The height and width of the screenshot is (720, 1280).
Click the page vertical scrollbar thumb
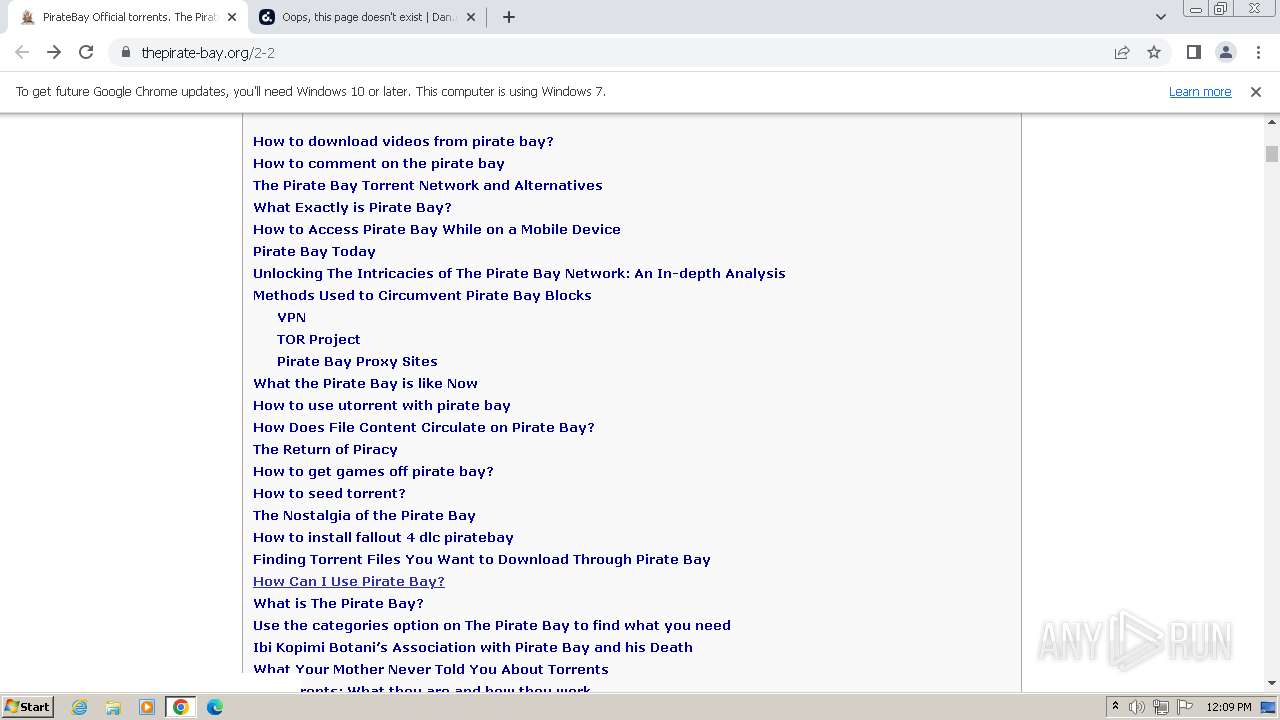[x=1272, y=154]
